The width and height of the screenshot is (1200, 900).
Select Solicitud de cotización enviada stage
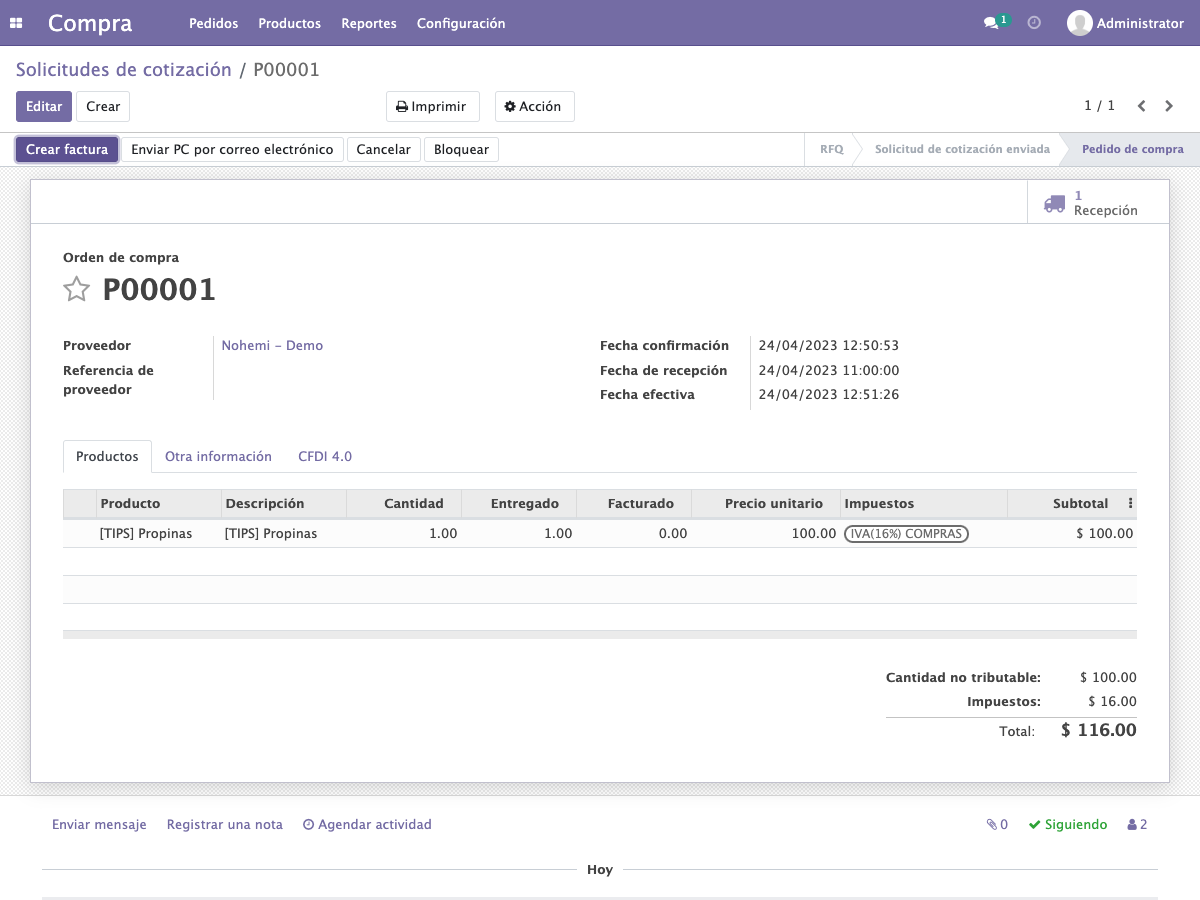coord(962,150)
